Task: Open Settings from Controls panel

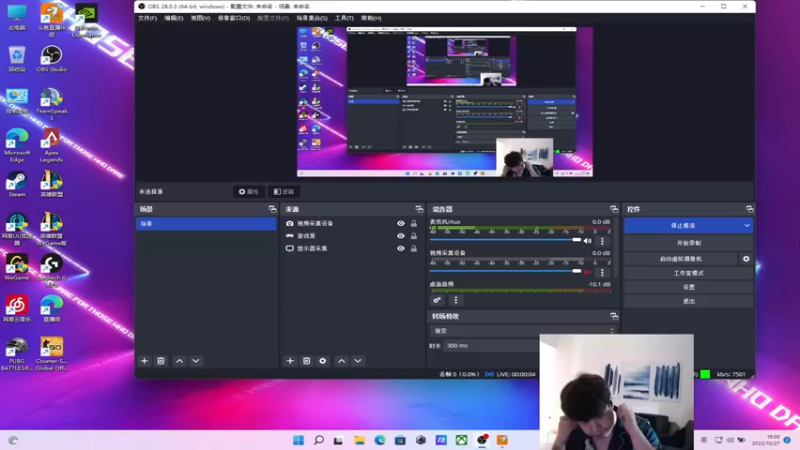Action: [688, 287]
